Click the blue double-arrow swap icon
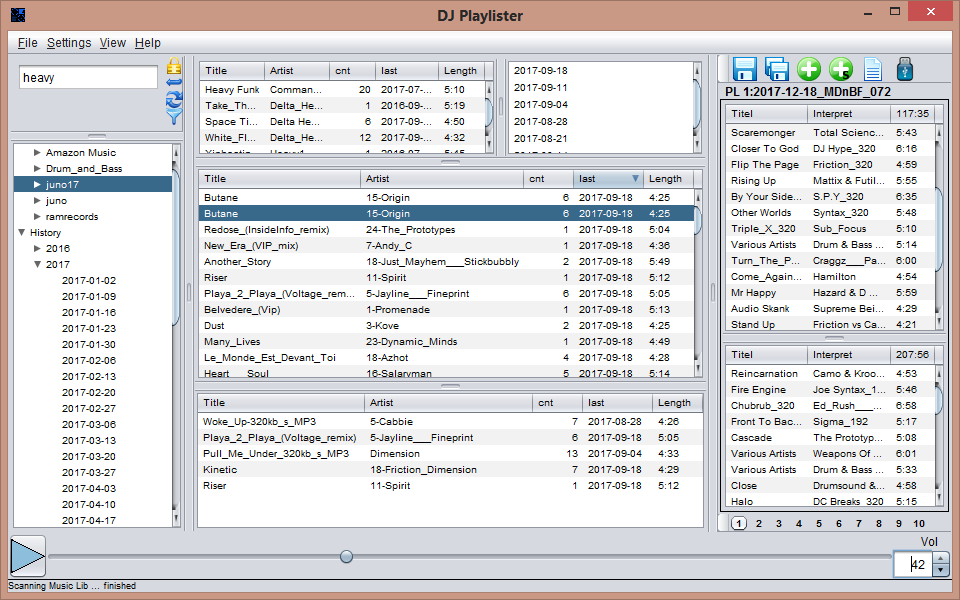 point(174,82)
